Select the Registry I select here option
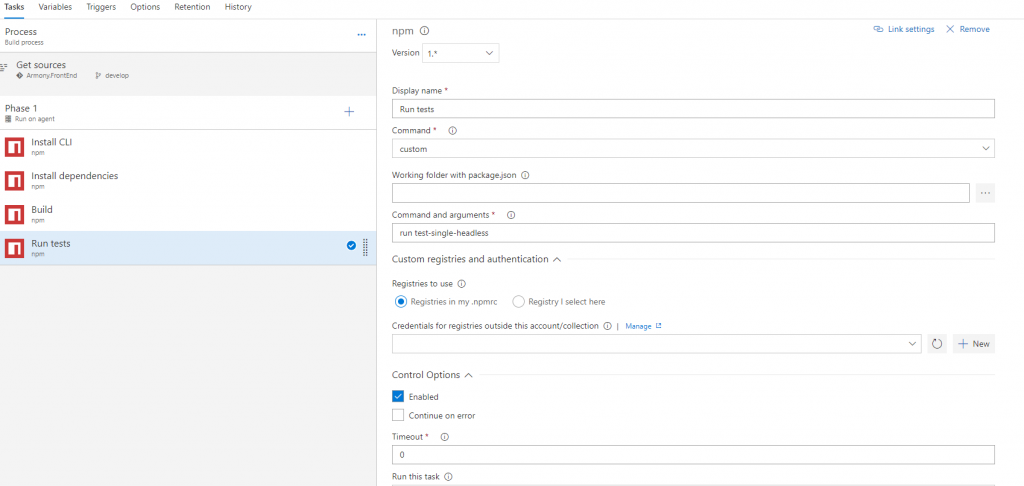 pos(519,301)
